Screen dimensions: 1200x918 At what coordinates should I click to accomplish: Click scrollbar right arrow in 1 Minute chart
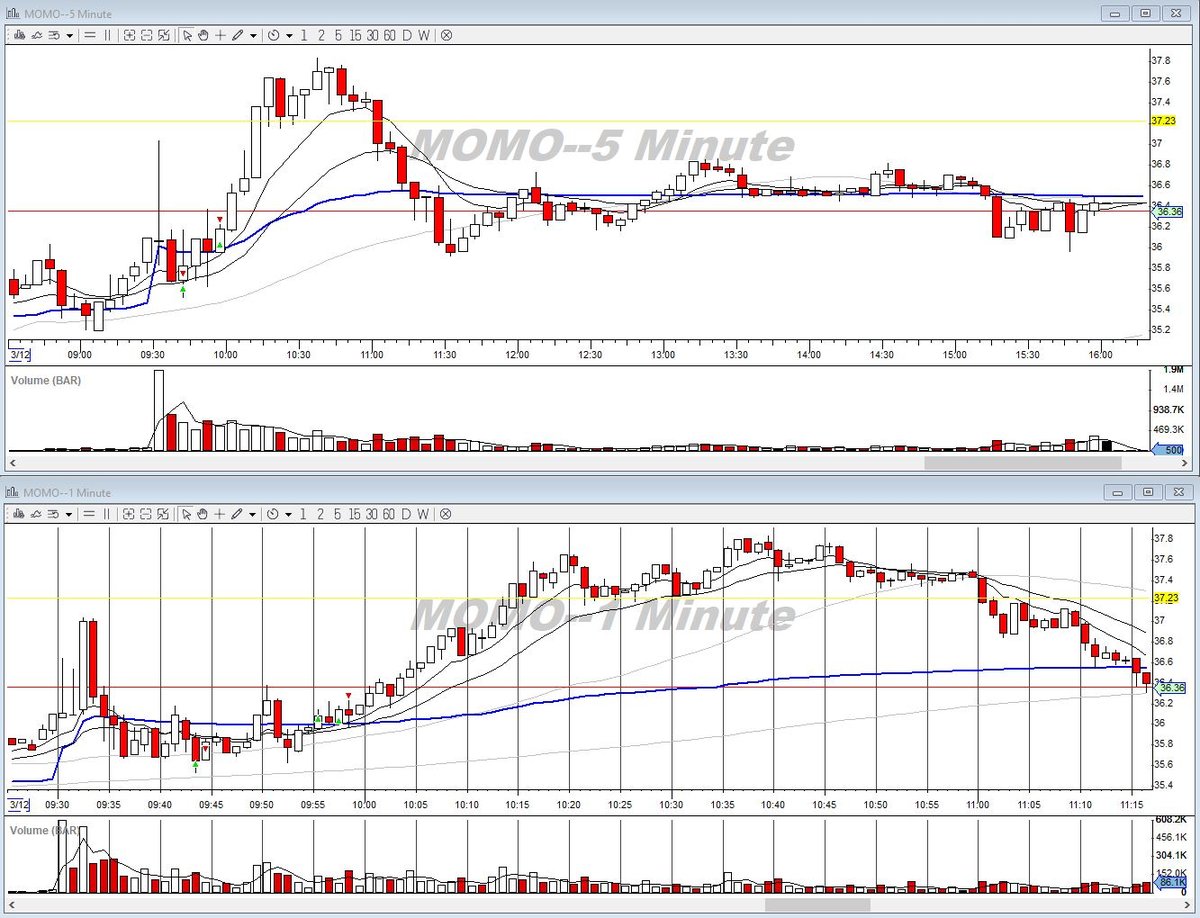pyautogui.click(x=1187, y=905)
